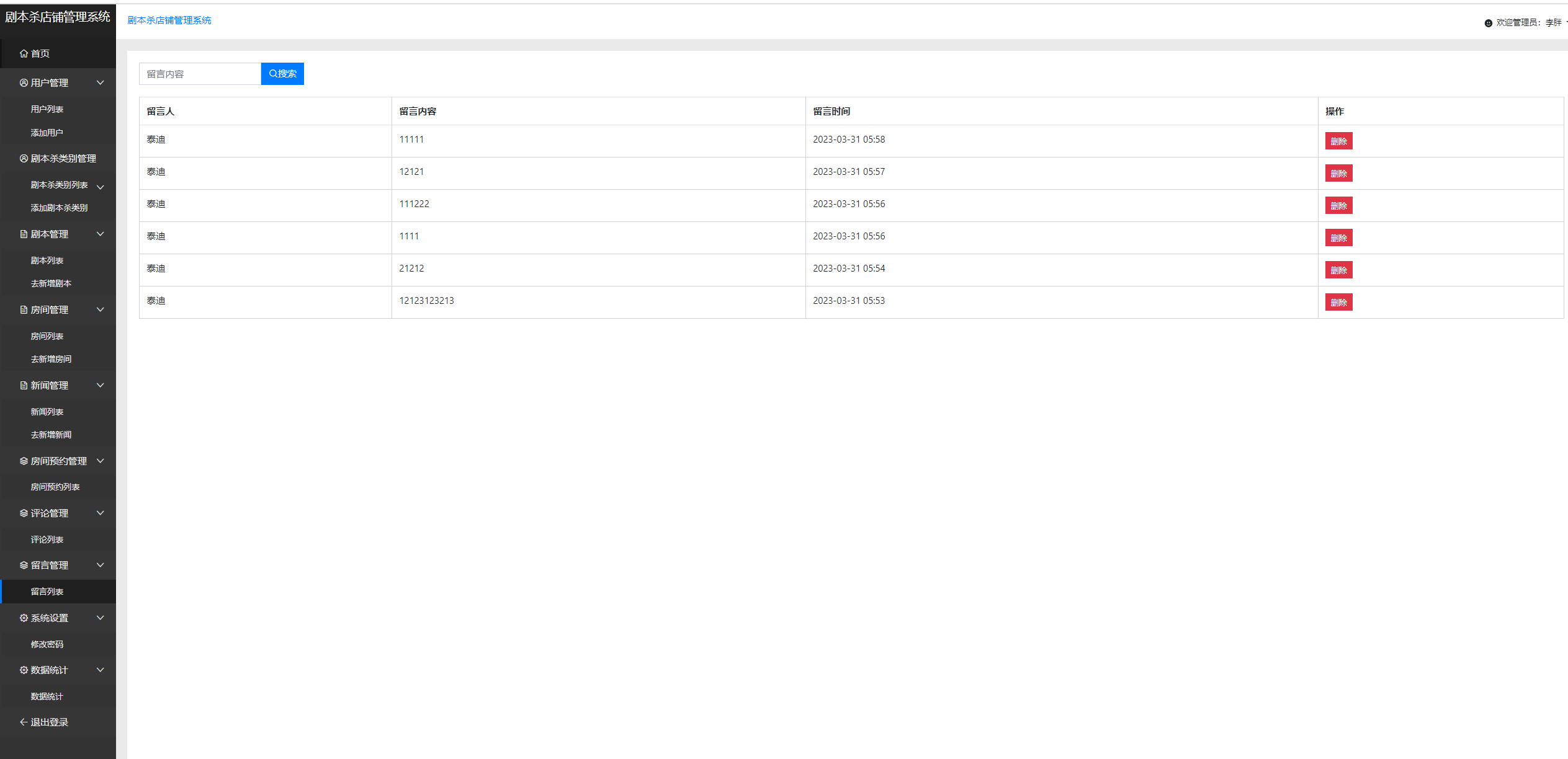This screenshot has width=1568, height=759.
Task: Click the icon beside 剧本杀类别管理
Action: (x=24, y=159)
